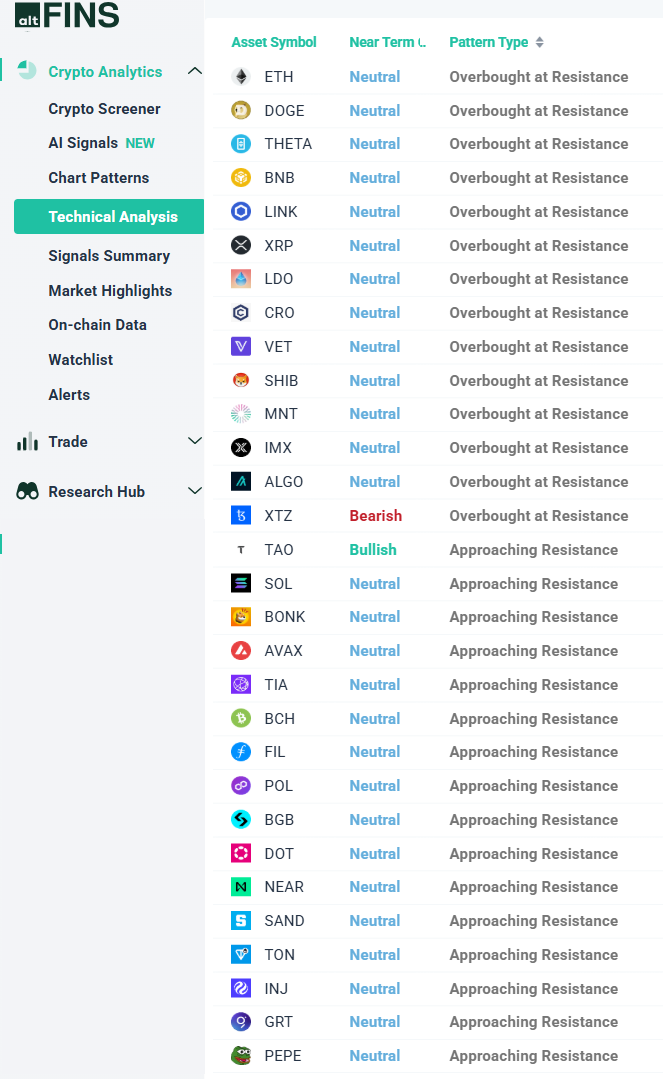Sort by Pattern Type arrows
The width and height of the screenshot is (663, 1079).
tap(540, 42)
